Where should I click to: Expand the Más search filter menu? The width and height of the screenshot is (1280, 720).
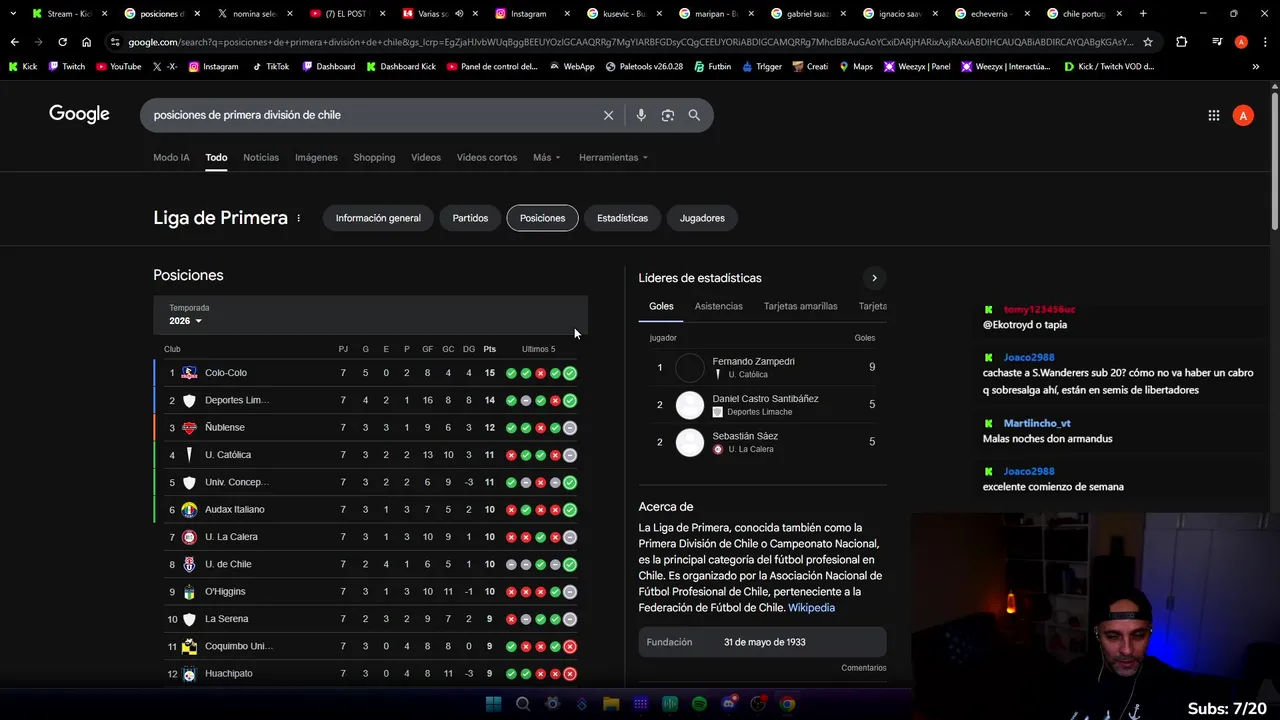click(x=546, y=157)
